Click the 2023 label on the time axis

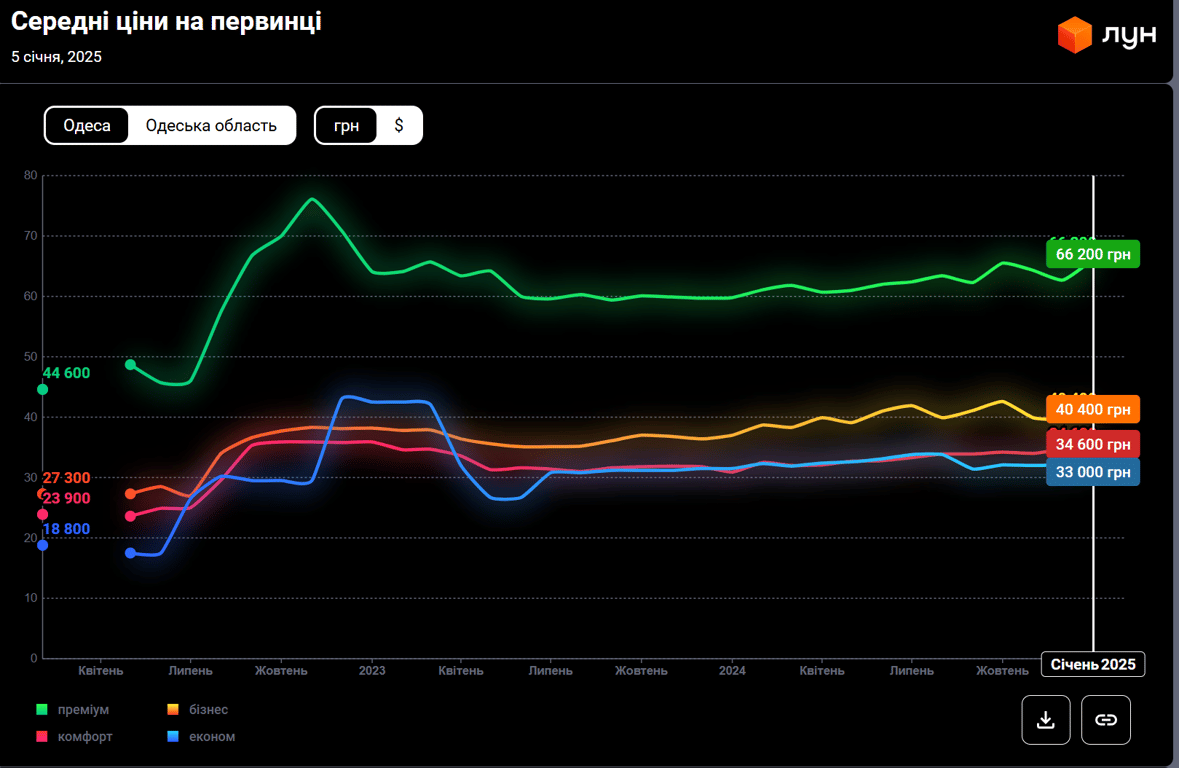pos(372,671)
